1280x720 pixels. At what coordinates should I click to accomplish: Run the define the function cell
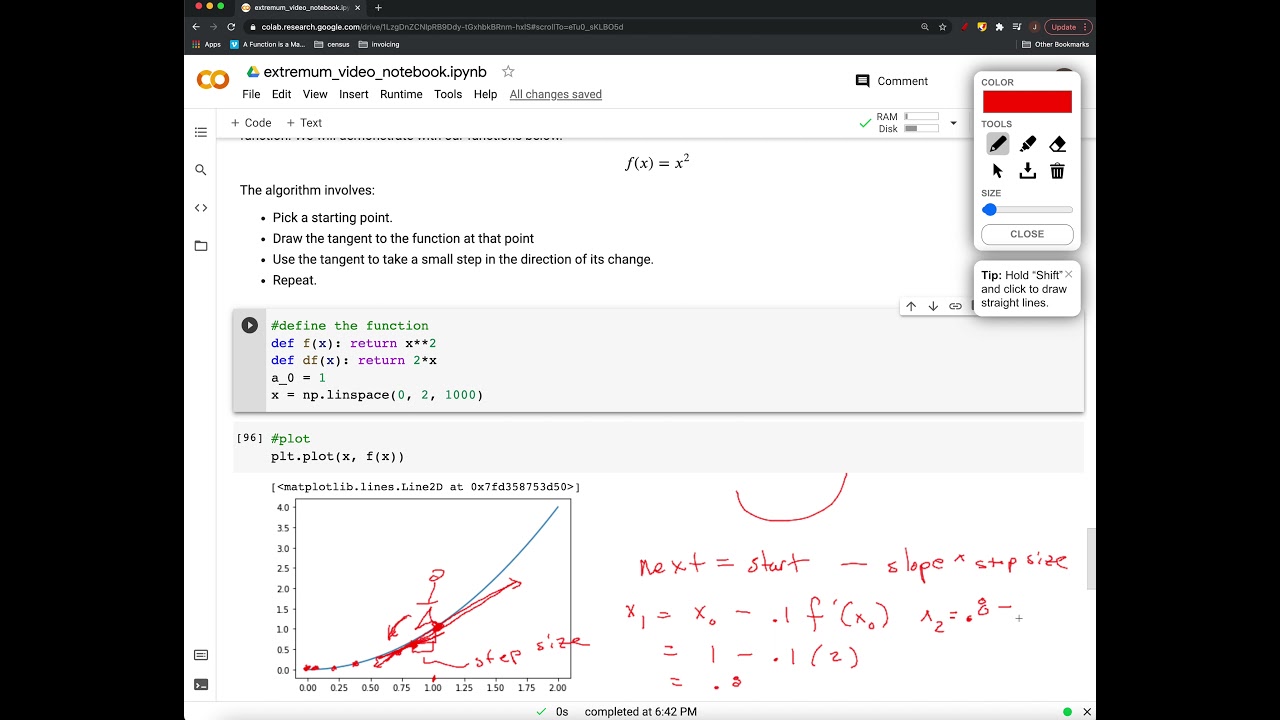[250, 325]
